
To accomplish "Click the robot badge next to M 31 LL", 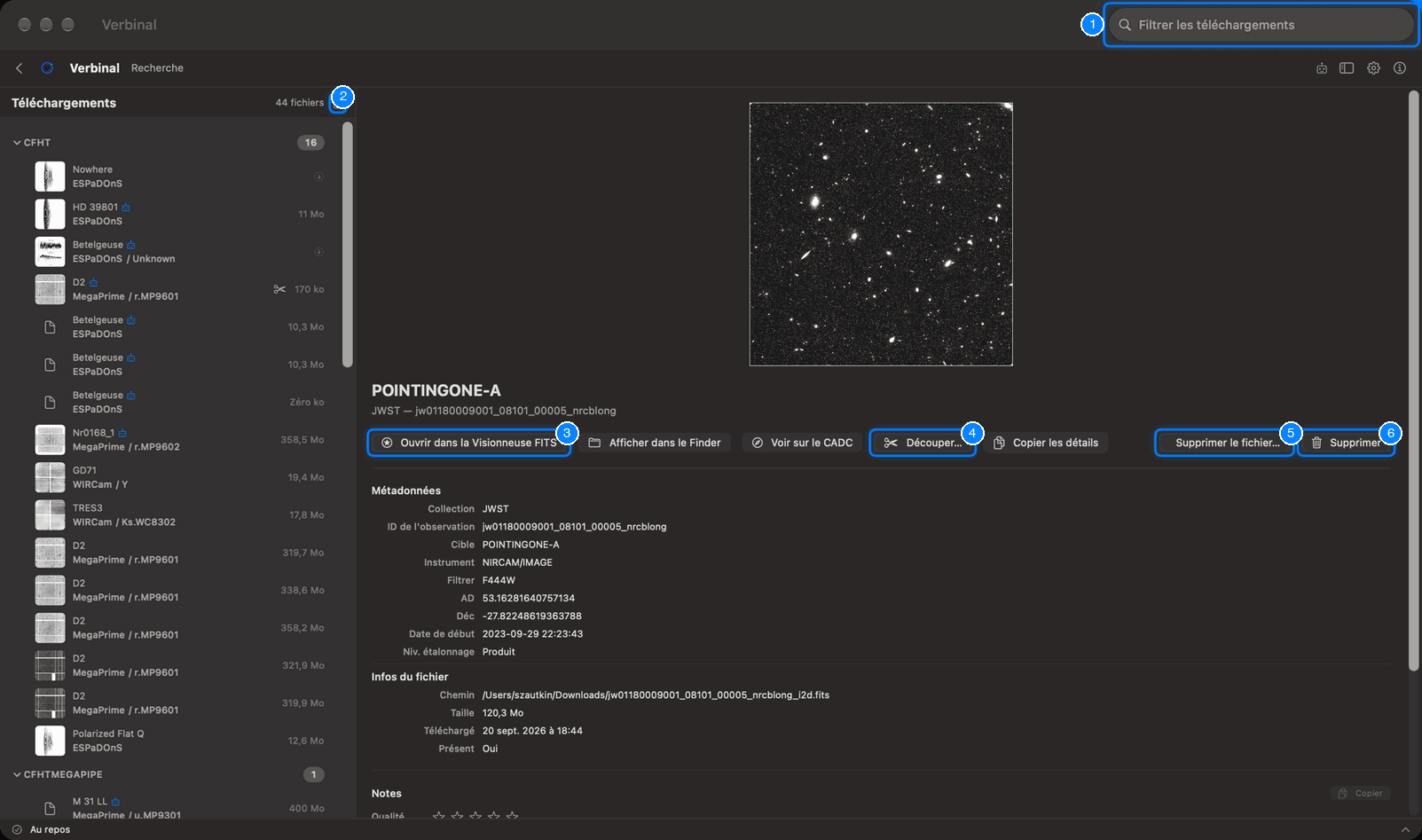I will click(115, 802).
